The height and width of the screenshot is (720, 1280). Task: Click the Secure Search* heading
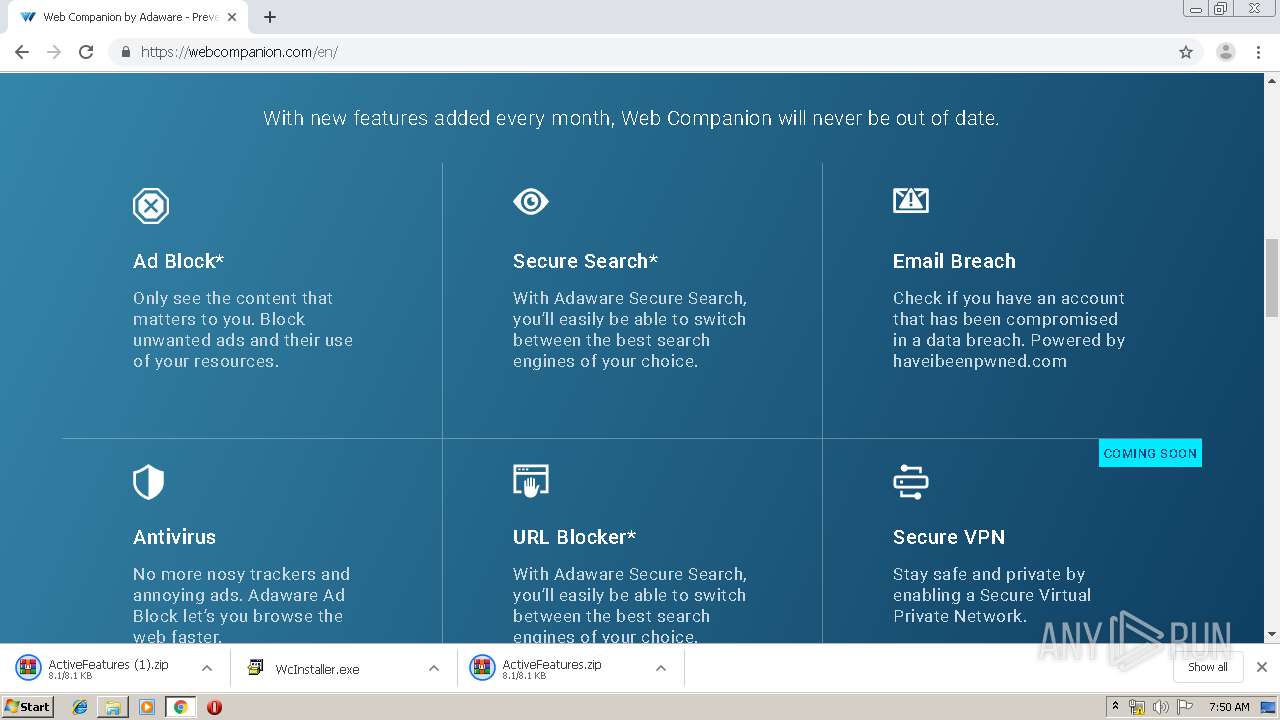point(585,261)
